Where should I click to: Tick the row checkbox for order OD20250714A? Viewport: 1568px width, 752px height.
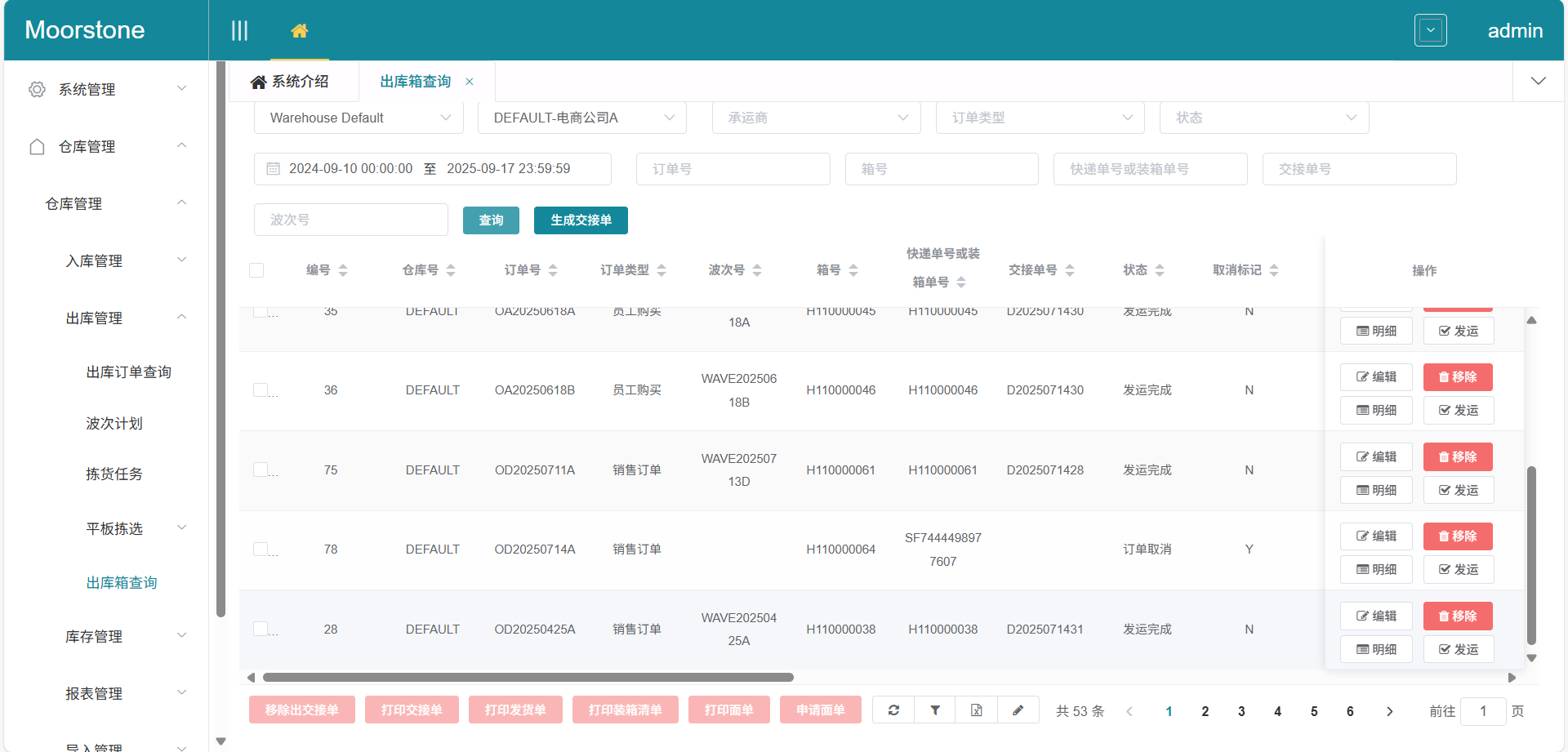tap(261, 549)
